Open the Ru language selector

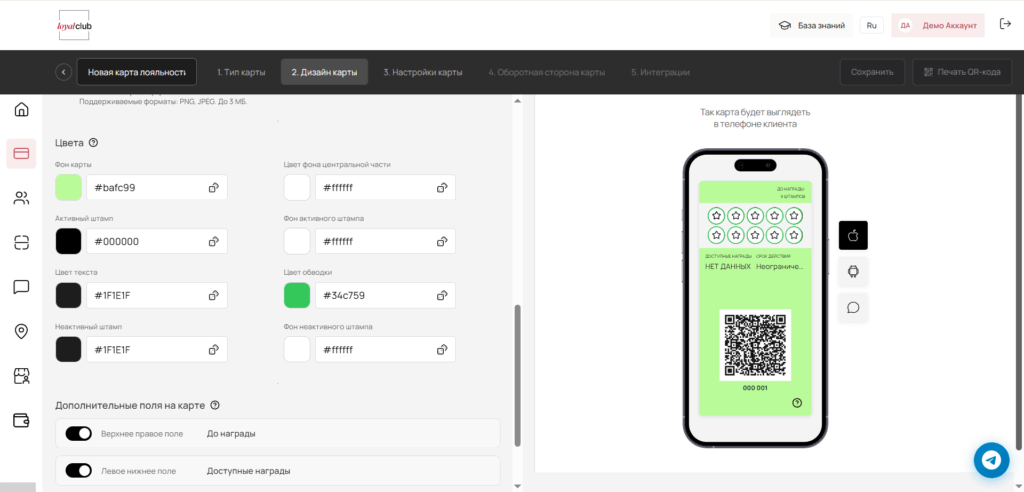(871, 25)
